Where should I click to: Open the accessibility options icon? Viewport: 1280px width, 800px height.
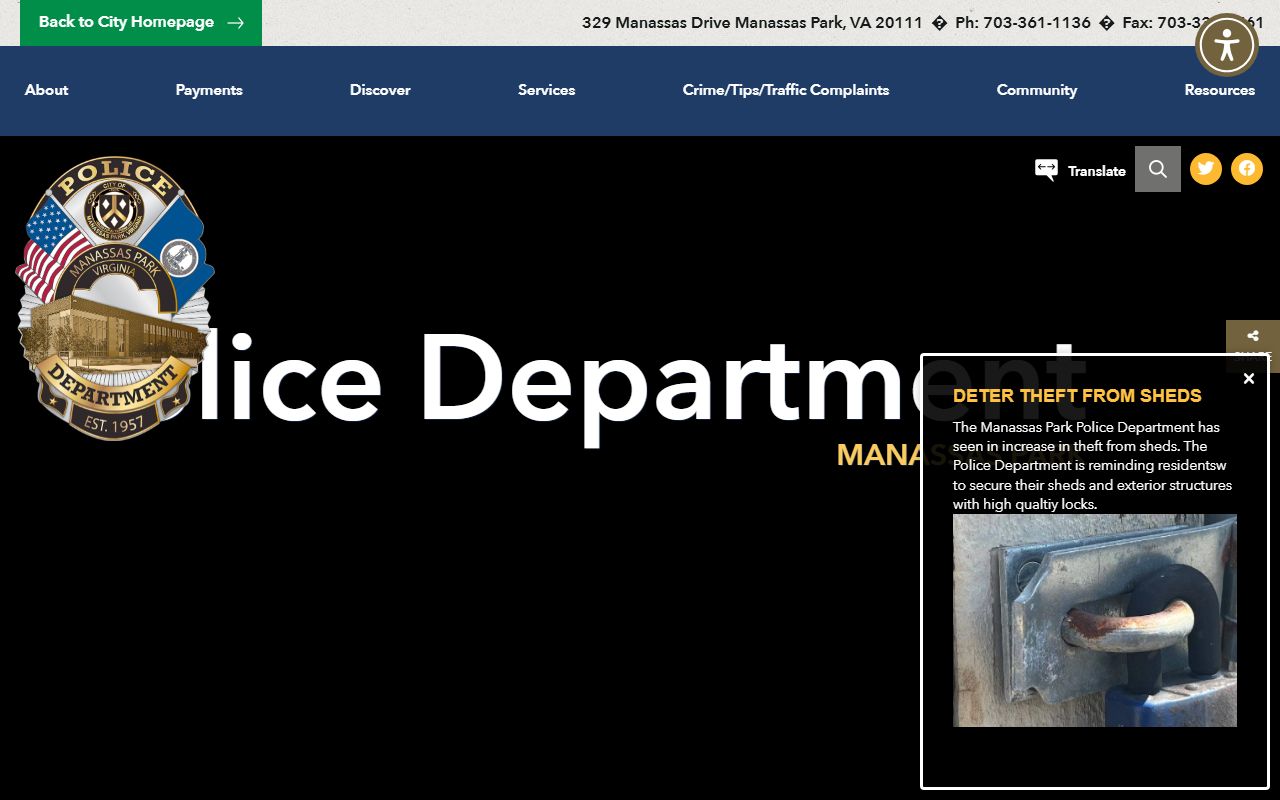click(x=1227, y=45)
